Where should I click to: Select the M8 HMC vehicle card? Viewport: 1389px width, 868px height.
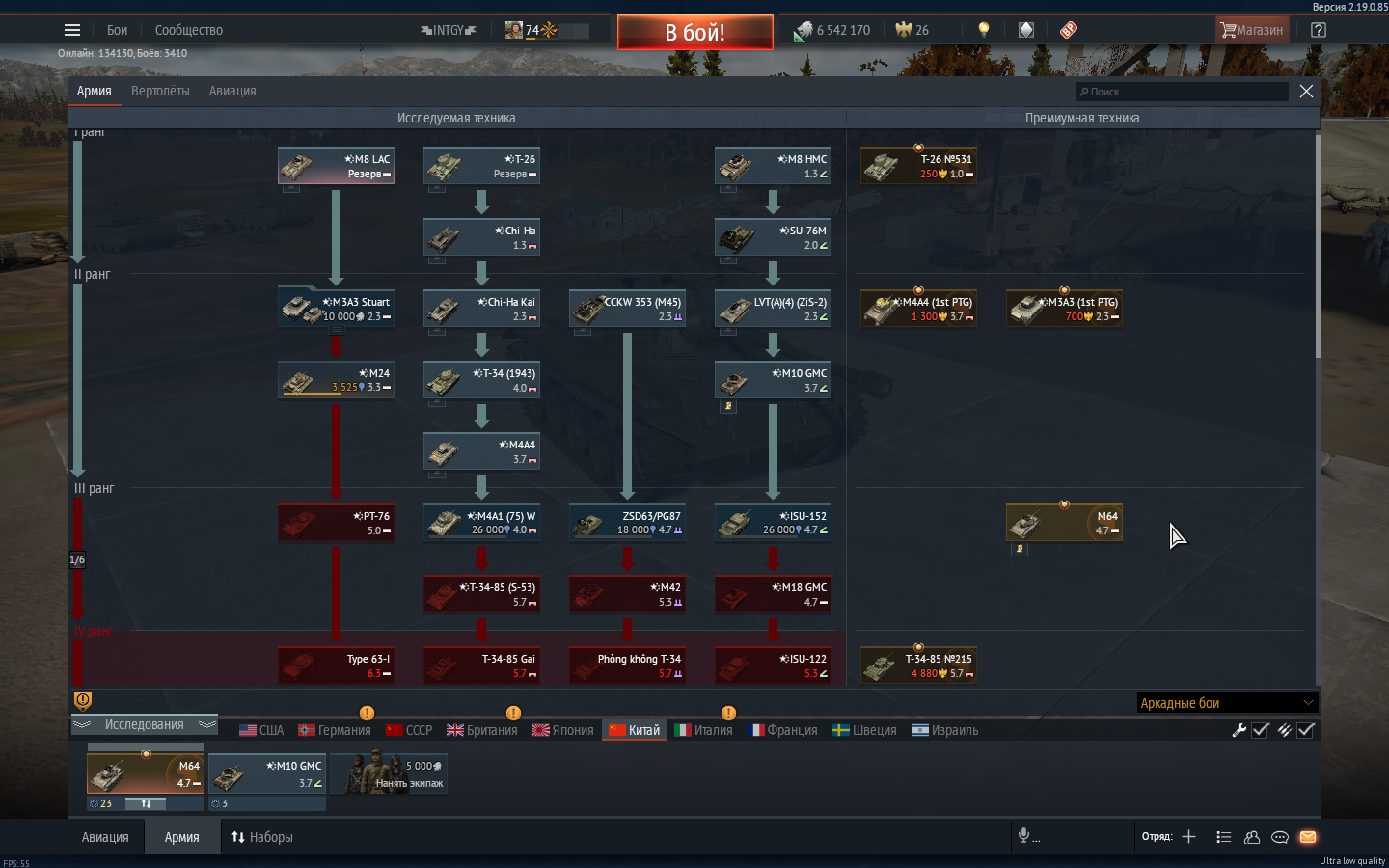point(773,166)
